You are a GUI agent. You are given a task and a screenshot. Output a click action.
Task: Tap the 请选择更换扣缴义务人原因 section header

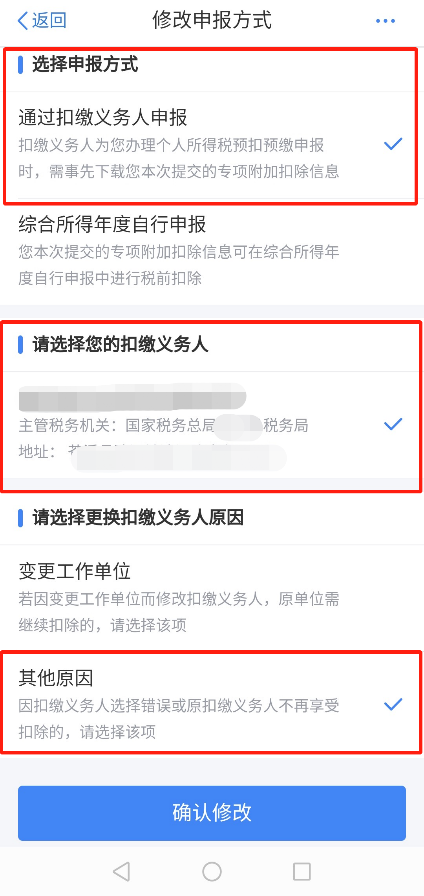tap(138, 518)
